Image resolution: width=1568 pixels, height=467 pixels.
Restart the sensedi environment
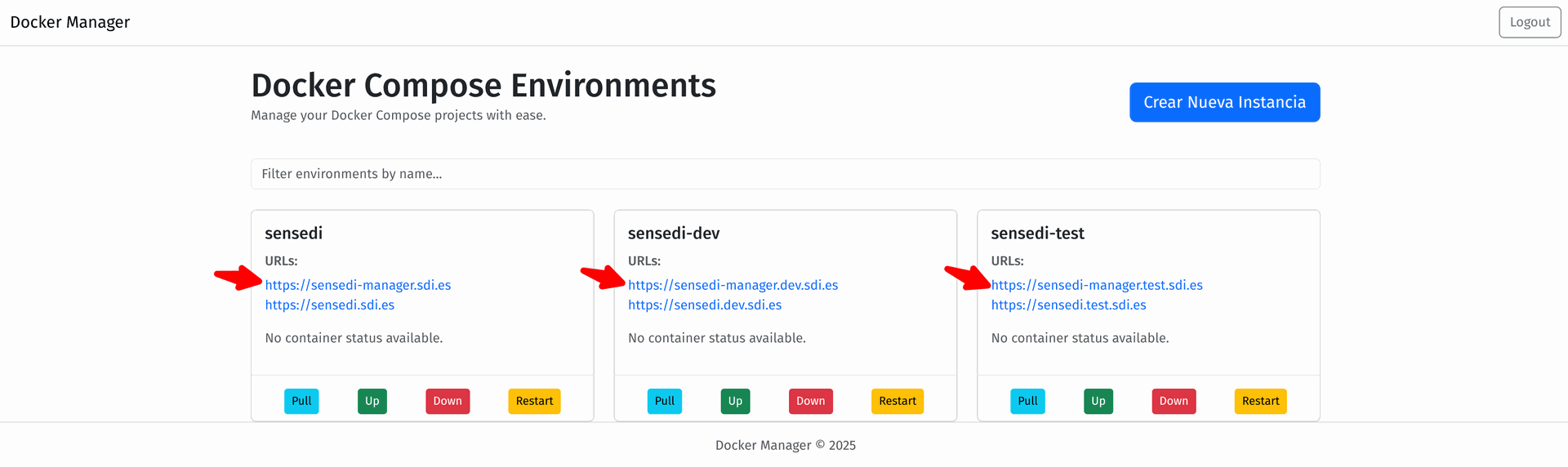[534, 401]
